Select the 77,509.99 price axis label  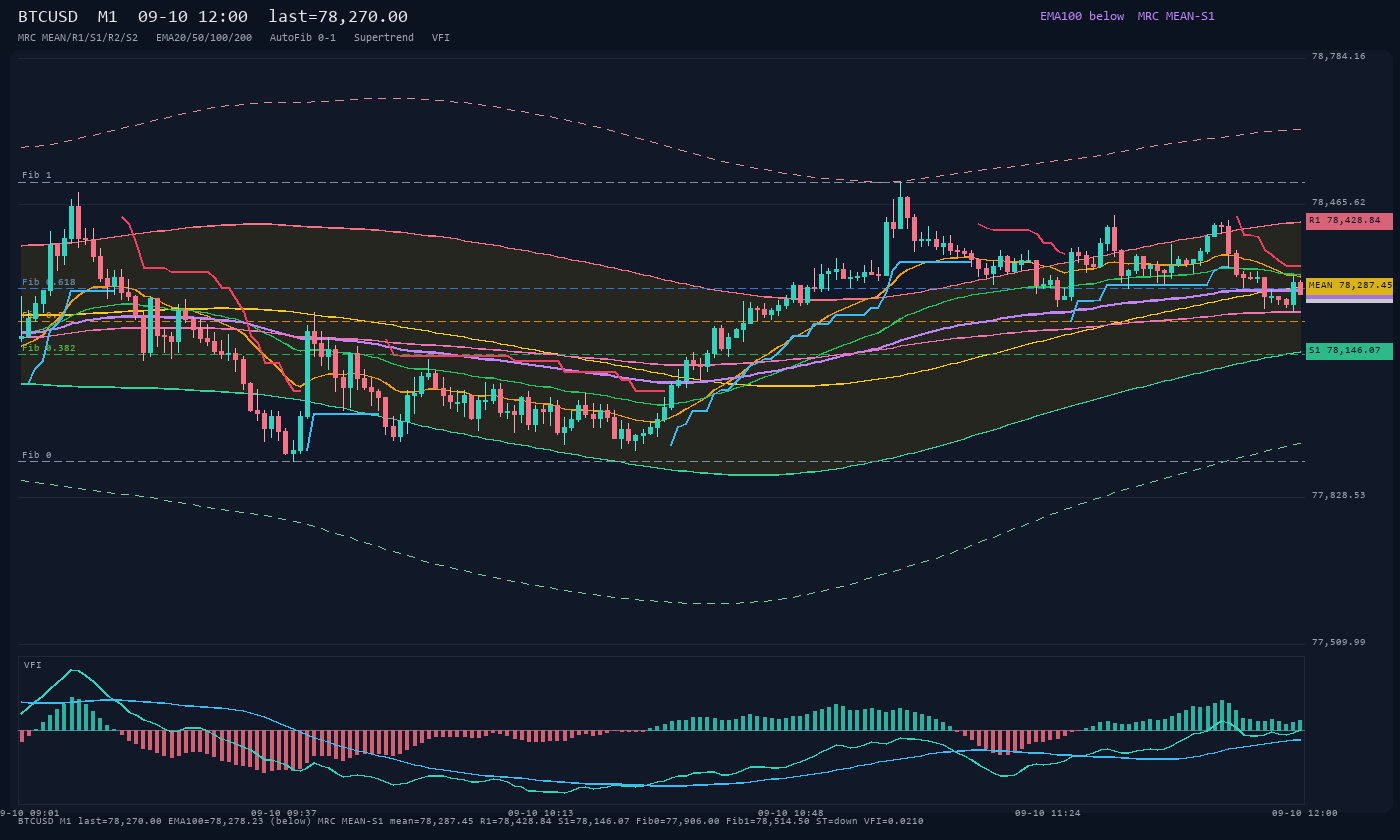point(1338,642)
